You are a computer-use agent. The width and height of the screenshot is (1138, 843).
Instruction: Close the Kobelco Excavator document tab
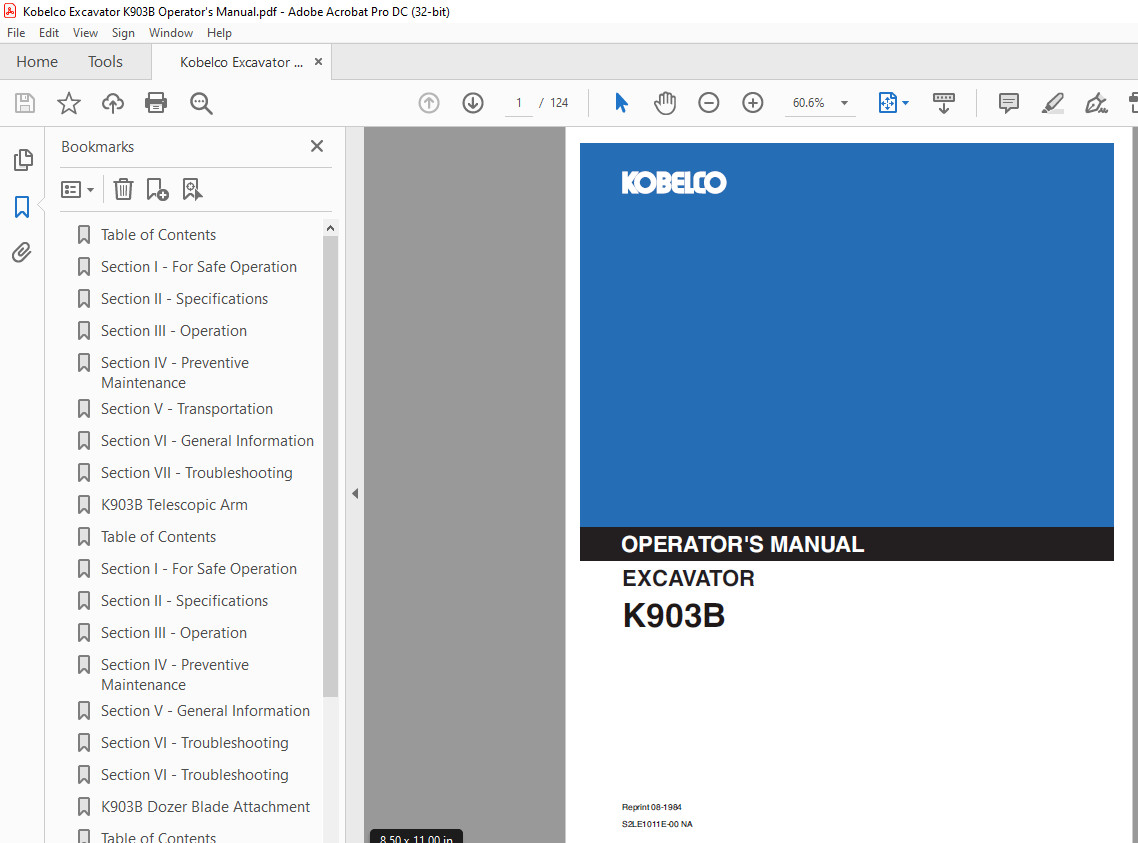click(x=318, y=62)
